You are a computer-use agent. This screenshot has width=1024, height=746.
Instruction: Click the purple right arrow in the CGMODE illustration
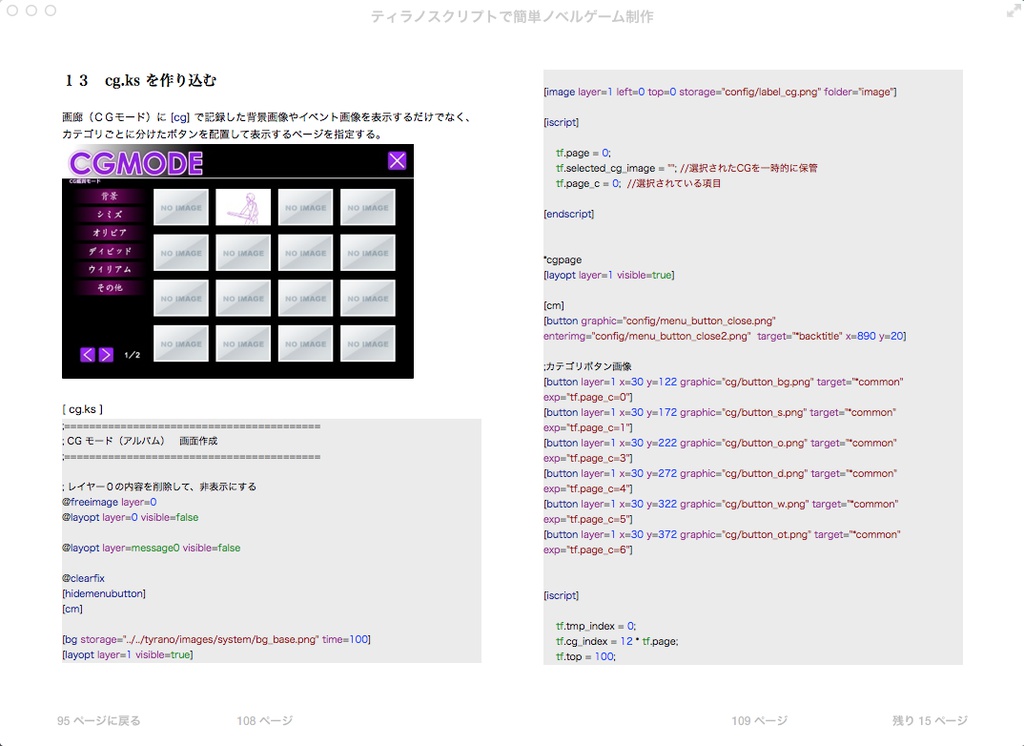[x=106, y=355]
